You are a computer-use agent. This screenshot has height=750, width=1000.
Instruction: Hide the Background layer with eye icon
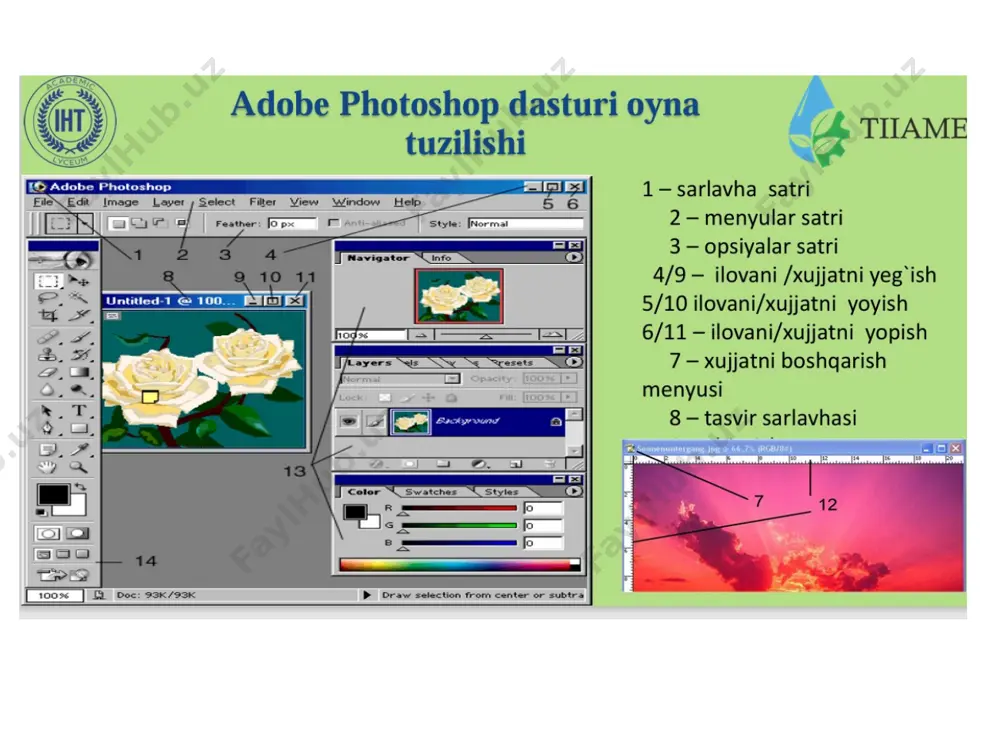click(x=348, y=422)
